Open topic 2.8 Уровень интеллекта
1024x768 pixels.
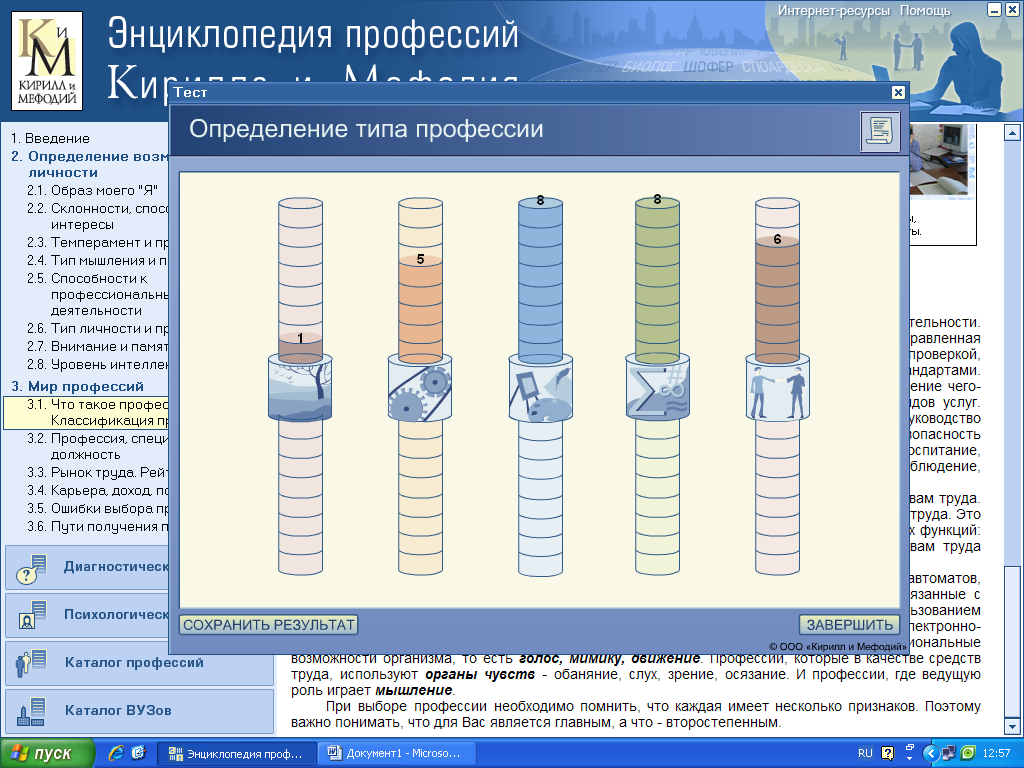click(x=97, y=364)
